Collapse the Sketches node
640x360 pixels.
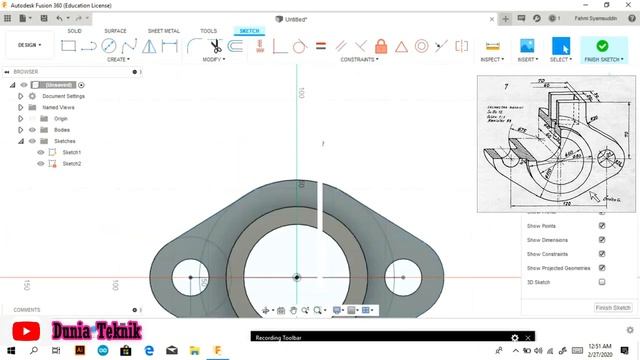pyautogui.click(x=20, y=141)
